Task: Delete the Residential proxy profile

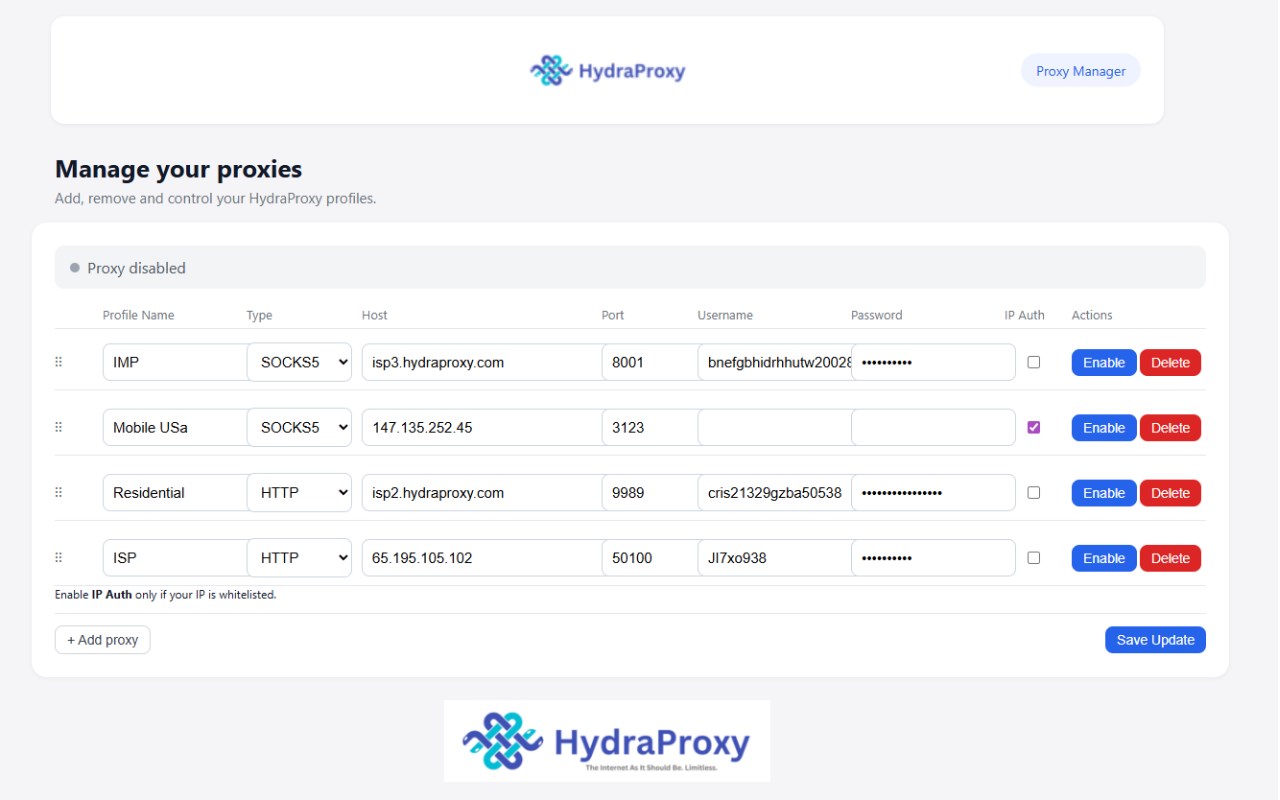Action: pyautogui.click(x=1170, y=493)
